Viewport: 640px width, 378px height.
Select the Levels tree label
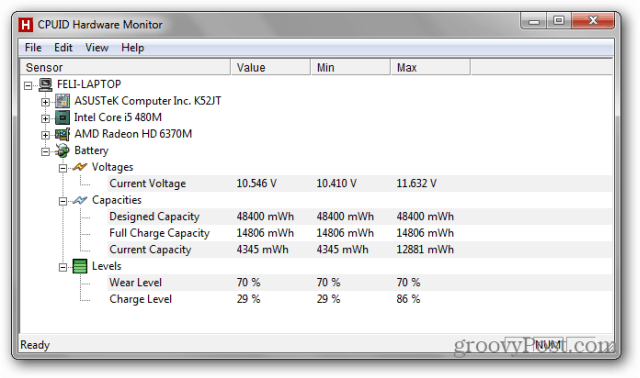click(107, 266)
